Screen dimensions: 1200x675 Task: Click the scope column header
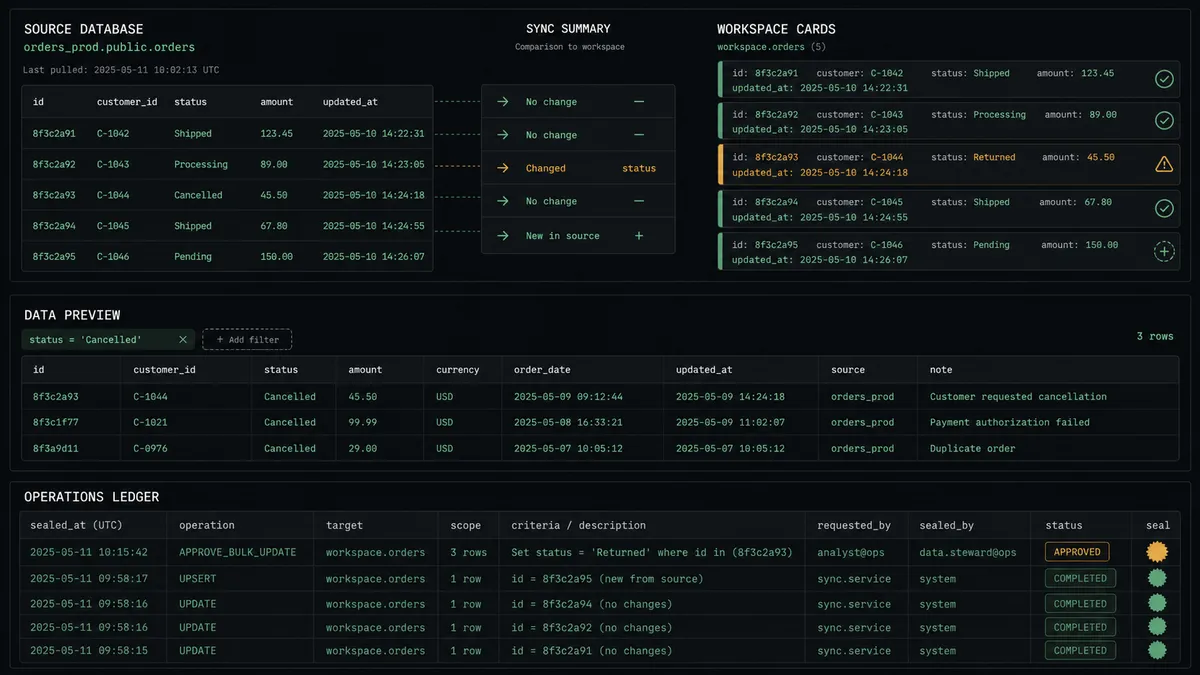point(465,525)
